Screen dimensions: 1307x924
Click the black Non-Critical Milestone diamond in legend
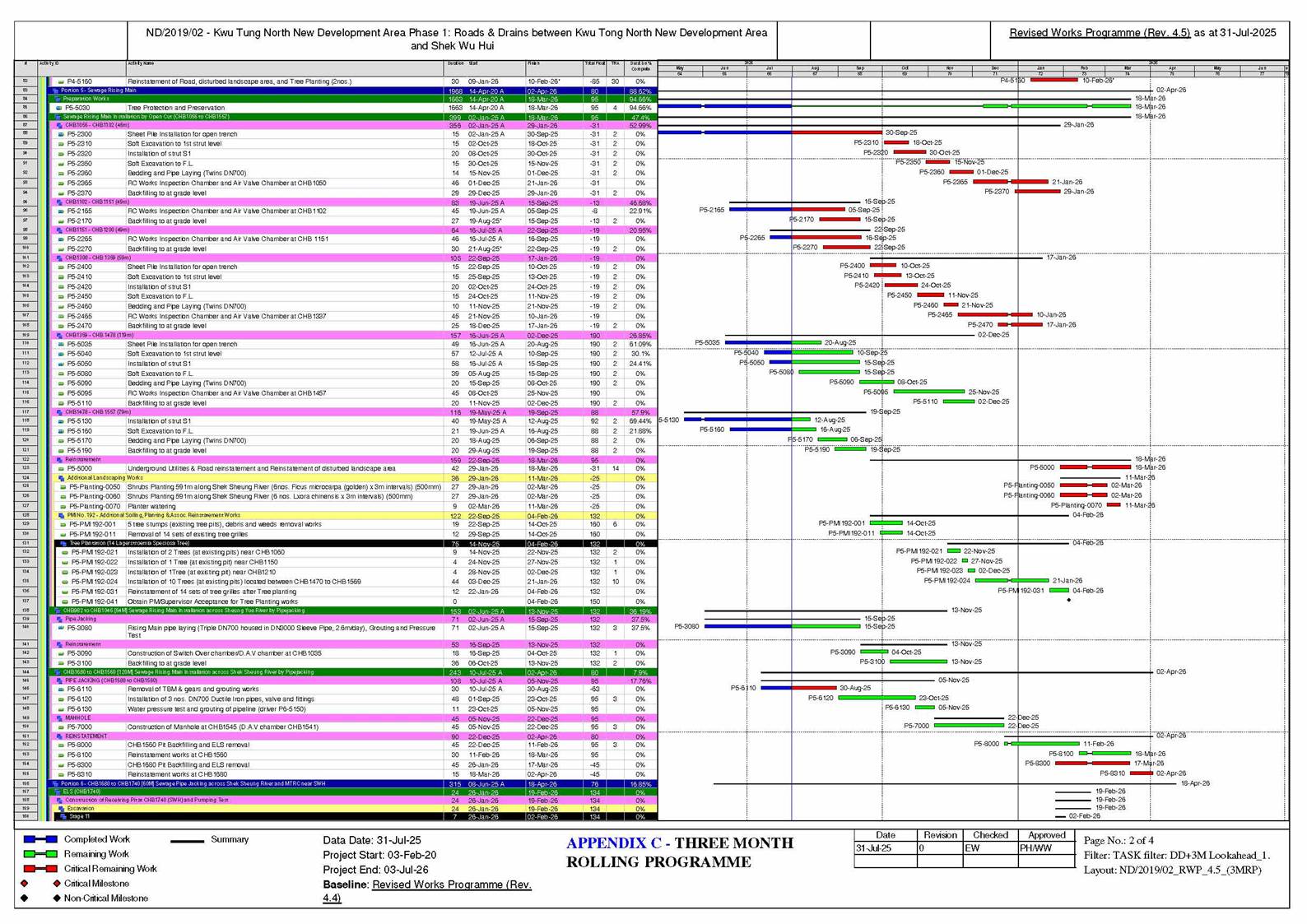[57, 898]
